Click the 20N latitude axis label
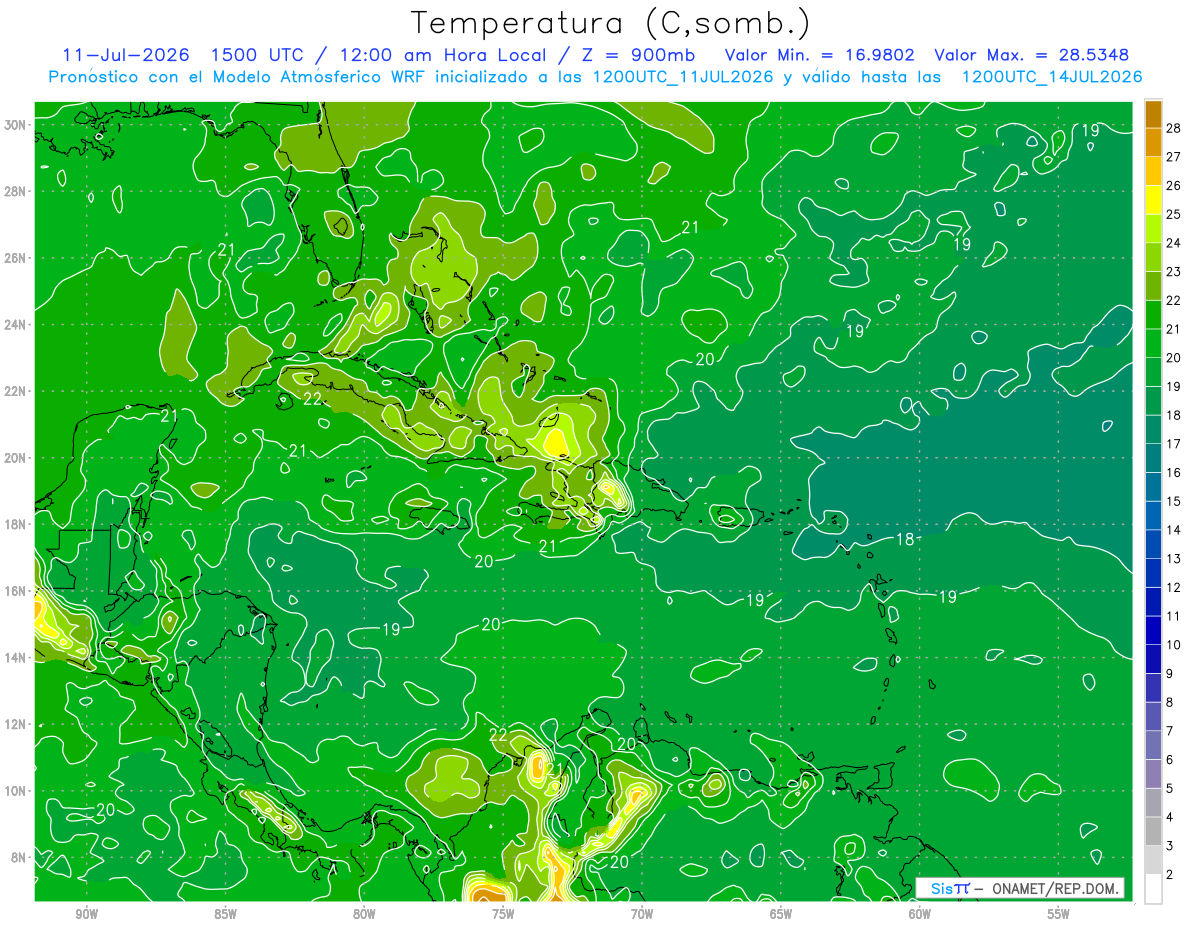 16,458
